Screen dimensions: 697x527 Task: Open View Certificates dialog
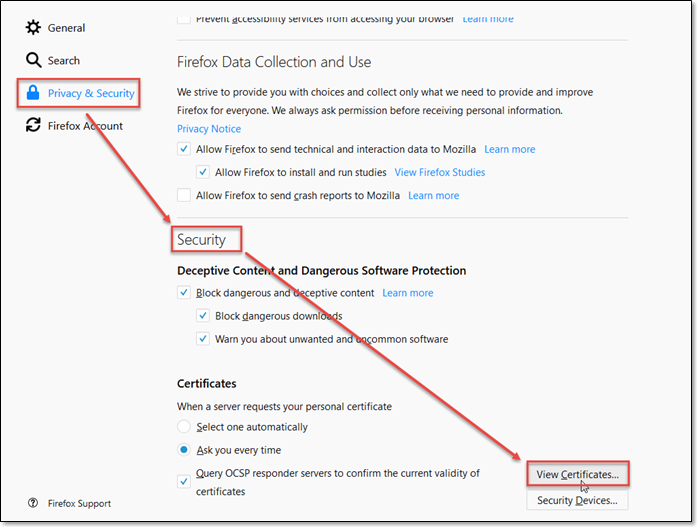pos(577,474)
